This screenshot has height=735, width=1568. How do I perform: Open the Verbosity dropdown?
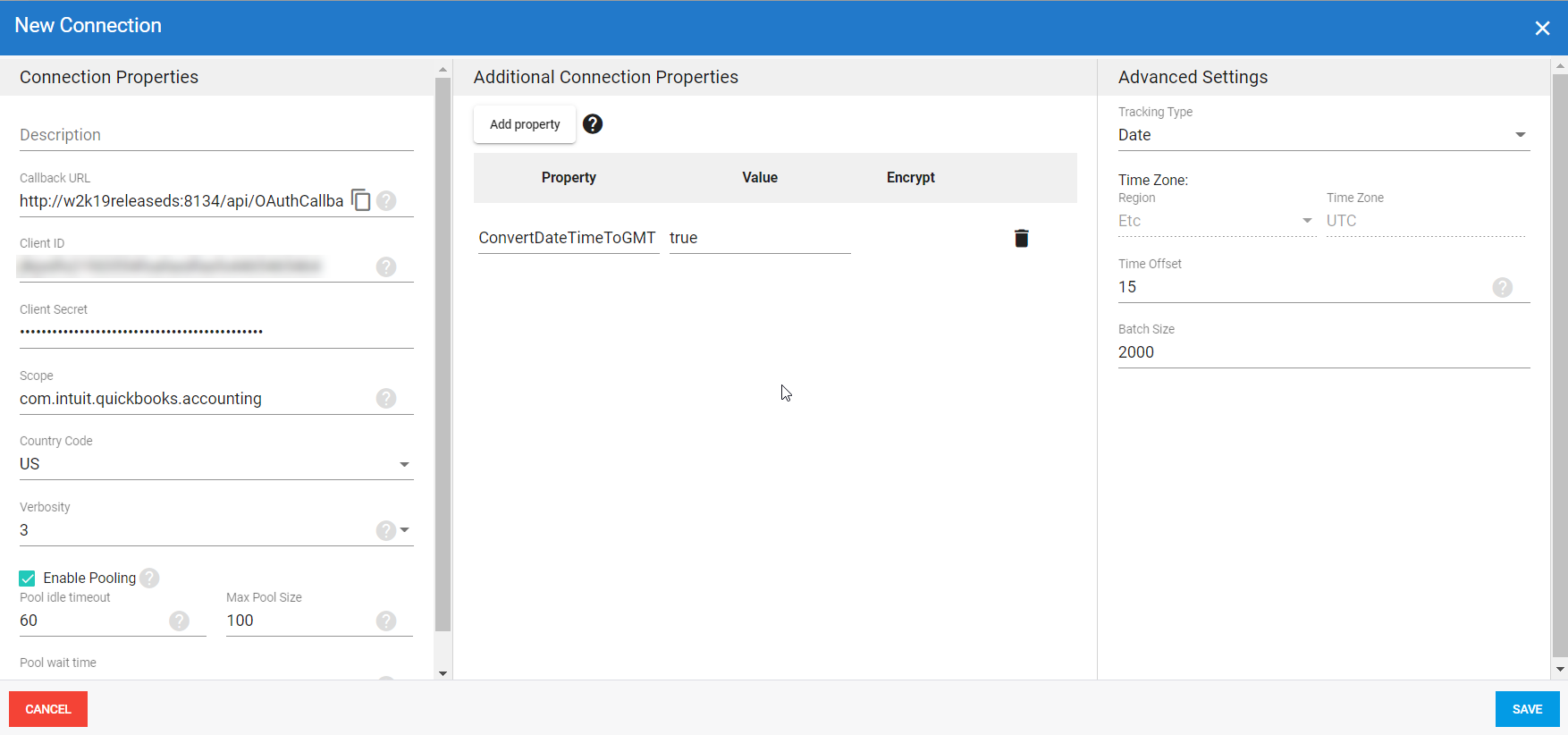(x=405, y=530)
